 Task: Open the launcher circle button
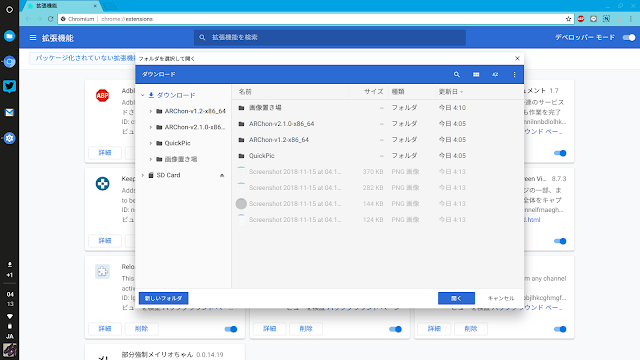click(x=9, y=9)
